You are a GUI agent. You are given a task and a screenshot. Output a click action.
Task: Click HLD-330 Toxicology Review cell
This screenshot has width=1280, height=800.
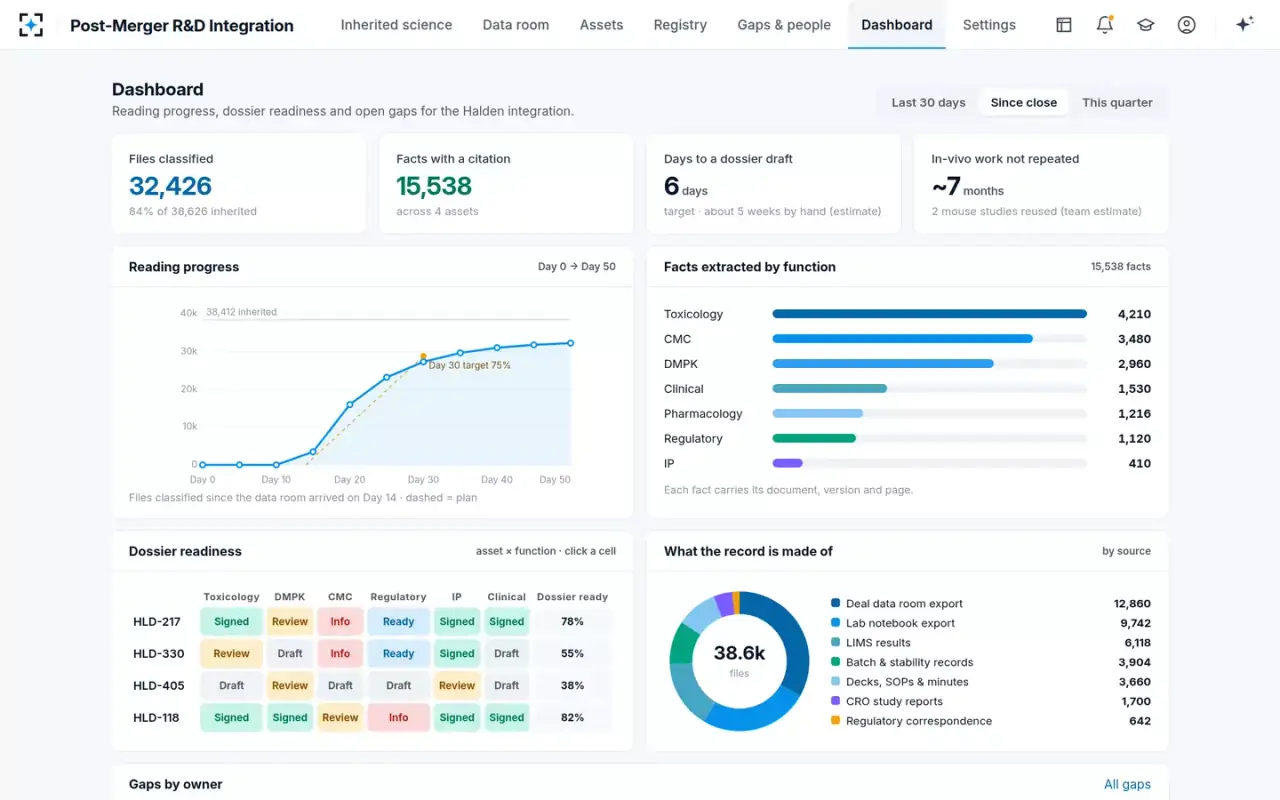click(x=231, y=653)
